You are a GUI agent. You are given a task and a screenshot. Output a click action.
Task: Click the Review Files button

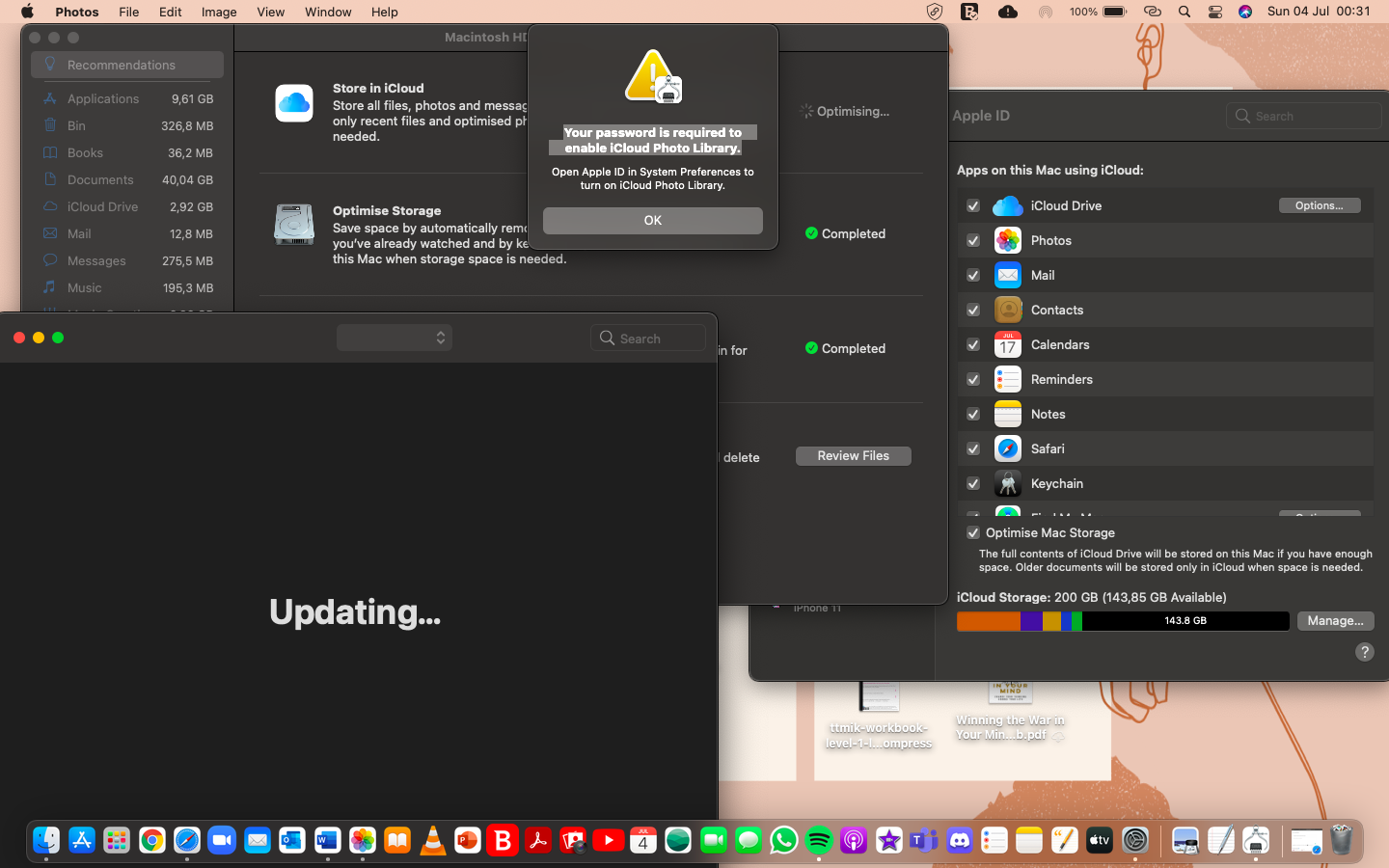(x=854, y=456)
